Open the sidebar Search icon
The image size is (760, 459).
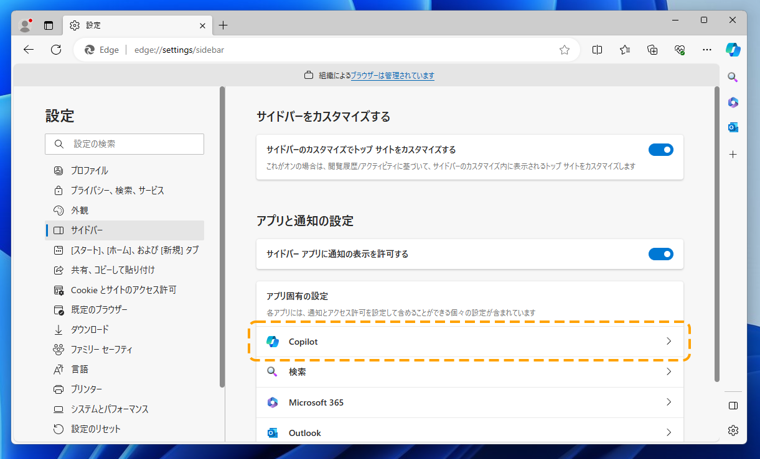pyautogui.click(x=733, y=77)
